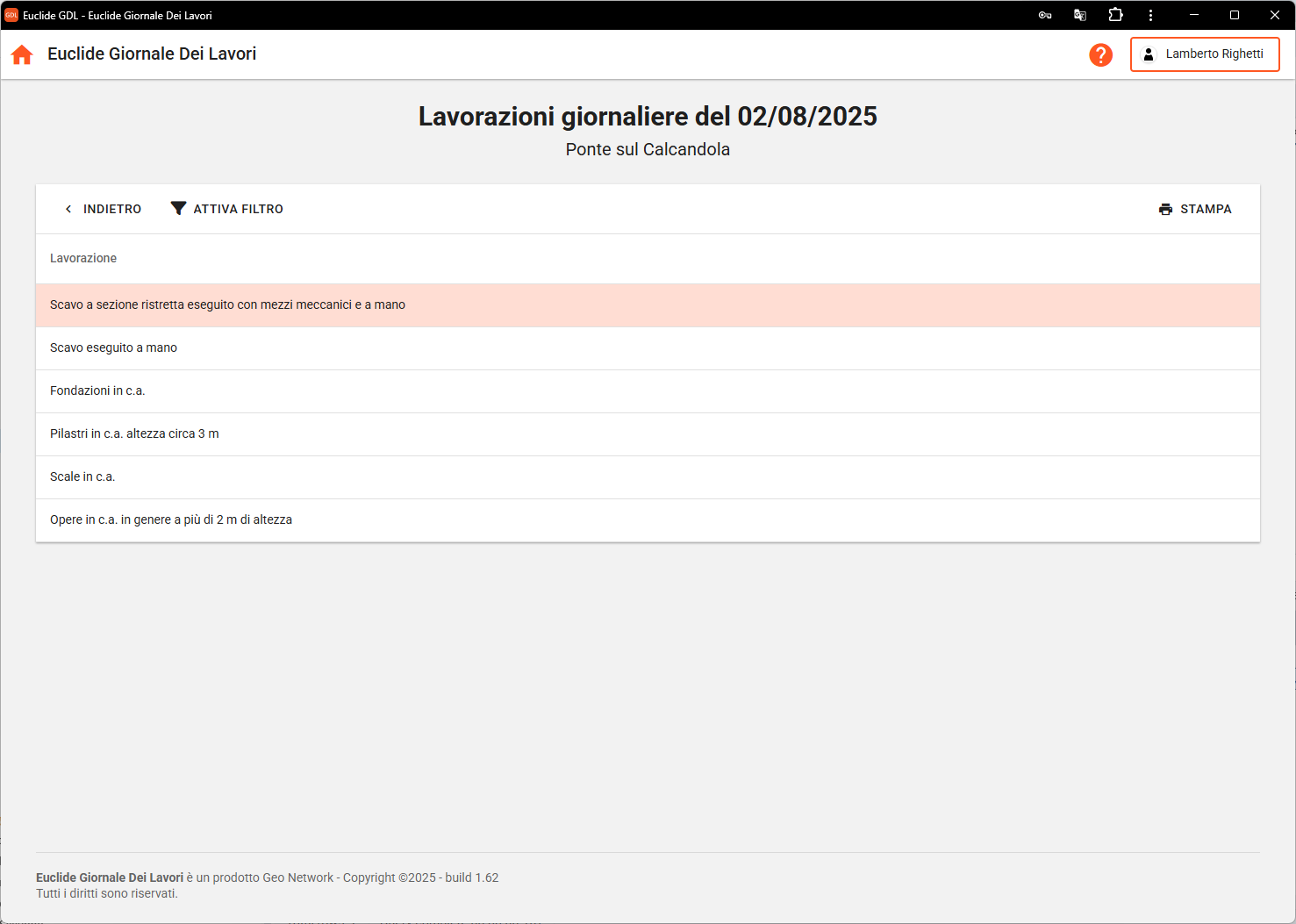The width and height of the screenshot is (1296, 924).
Task: Click the back chevron arrow icon
Action: pos(68,209)
